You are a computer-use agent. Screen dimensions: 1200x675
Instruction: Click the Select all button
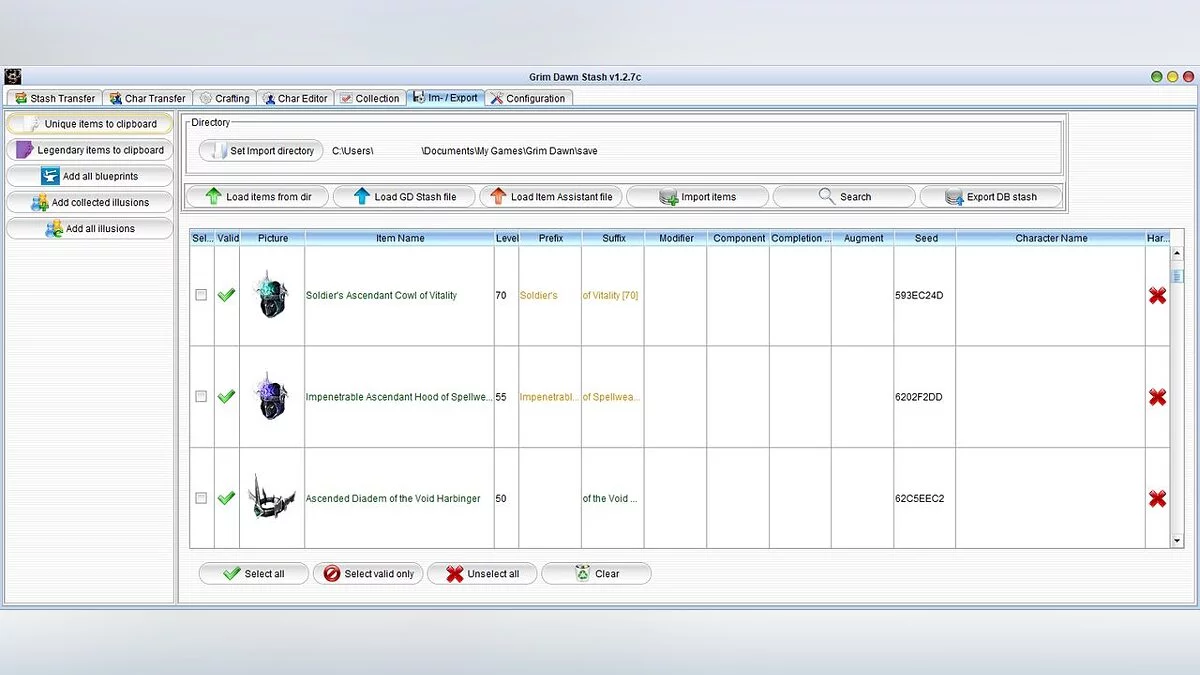tap(254, 574)
